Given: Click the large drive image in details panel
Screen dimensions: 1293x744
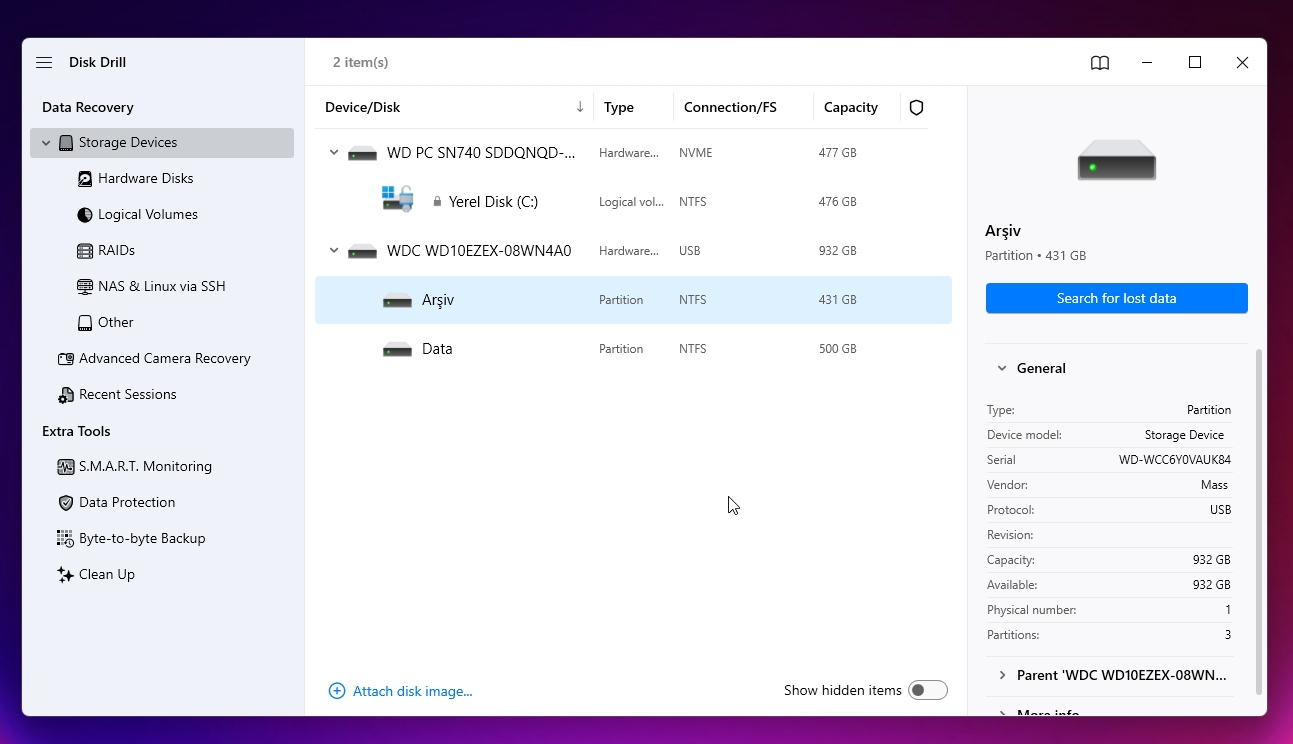Looking at the screenshot, I should pos(1117,160).
